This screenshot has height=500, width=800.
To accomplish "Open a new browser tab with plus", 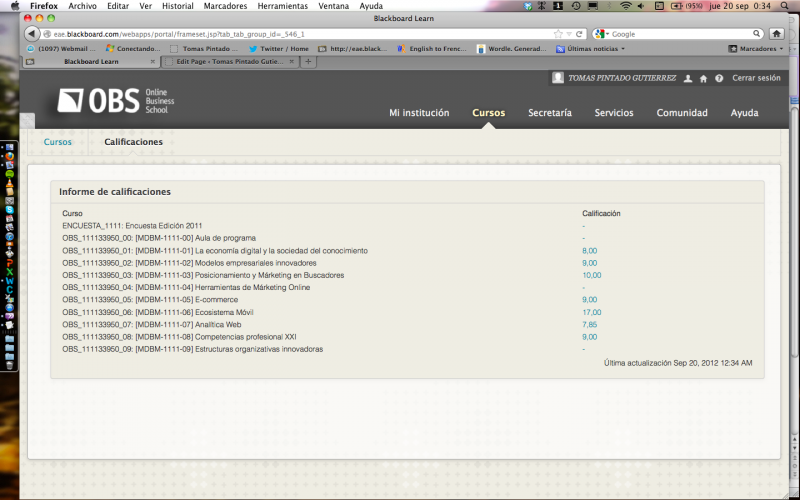I will 308,61.
